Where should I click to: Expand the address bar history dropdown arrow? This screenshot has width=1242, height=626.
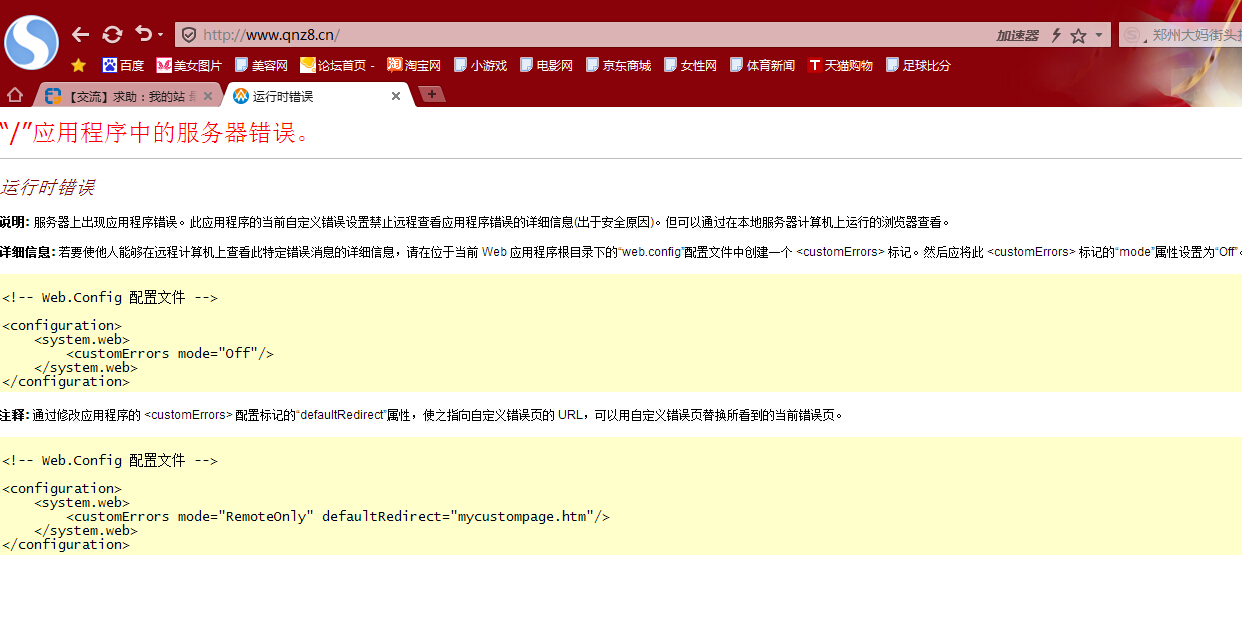tap(1099, 35)
